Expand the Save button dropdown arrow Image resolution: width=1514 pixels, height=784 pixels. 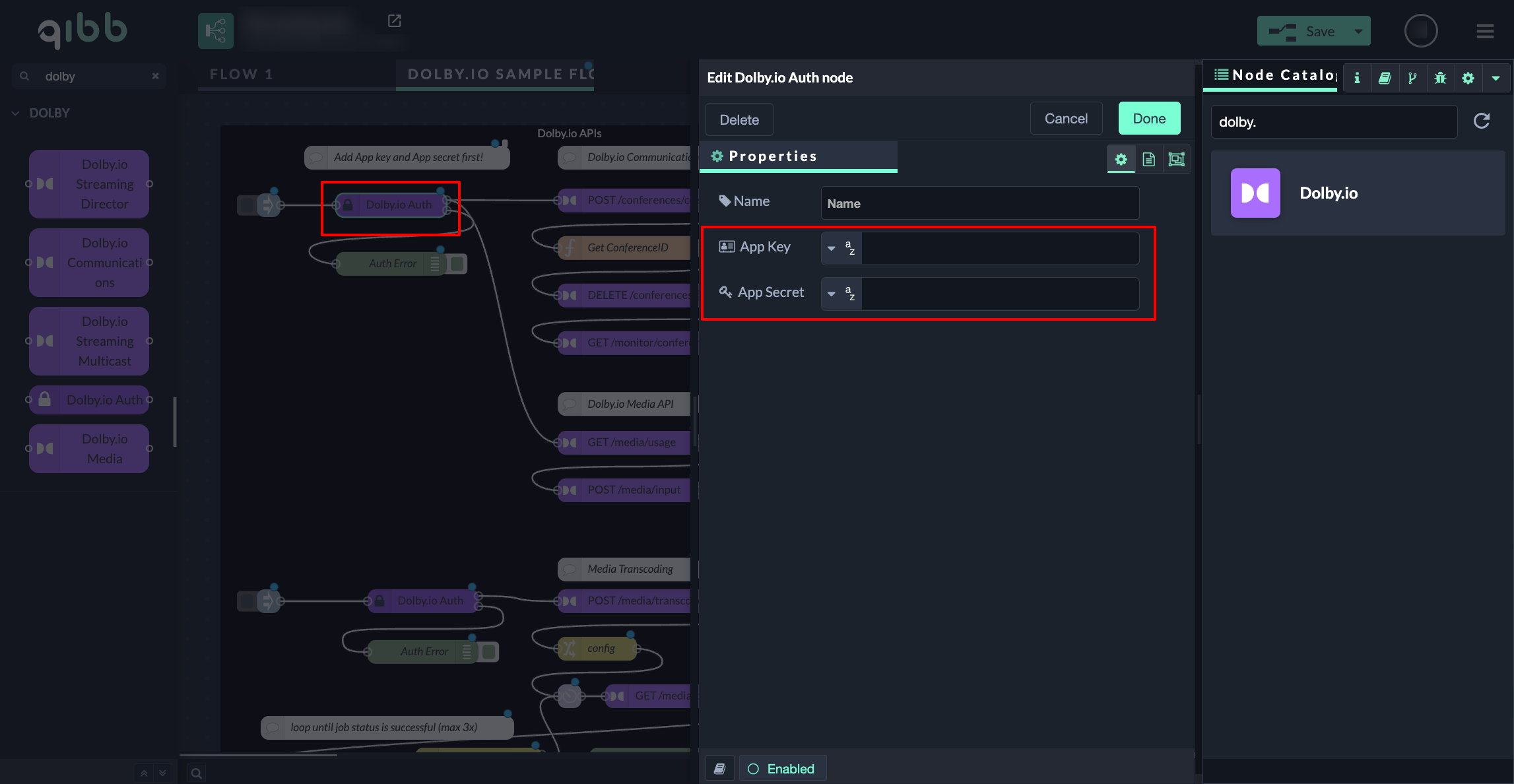(x=1358, y=31)
